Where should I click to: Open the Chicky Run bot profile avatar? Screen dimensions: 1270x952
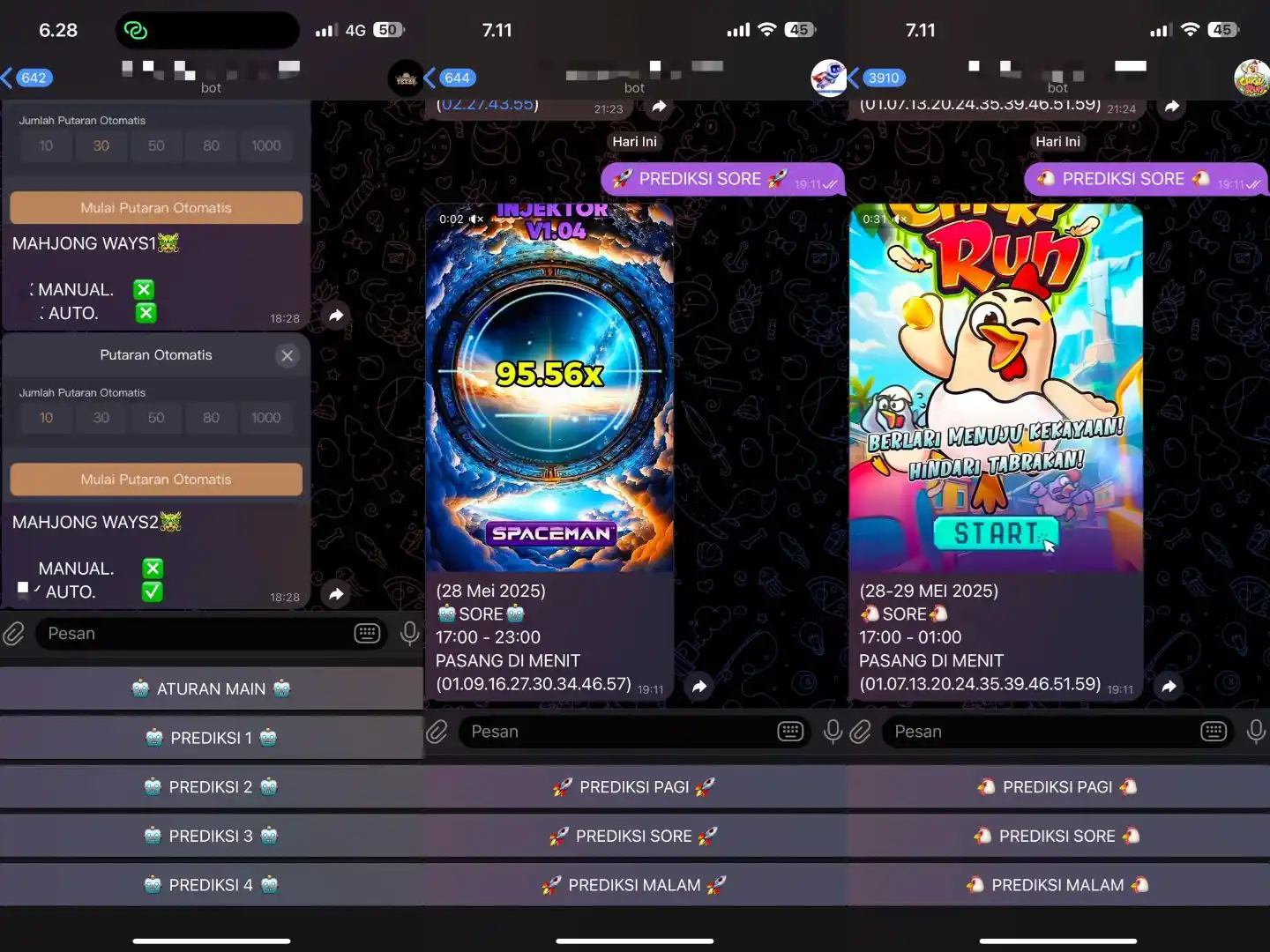point(1251,78)
